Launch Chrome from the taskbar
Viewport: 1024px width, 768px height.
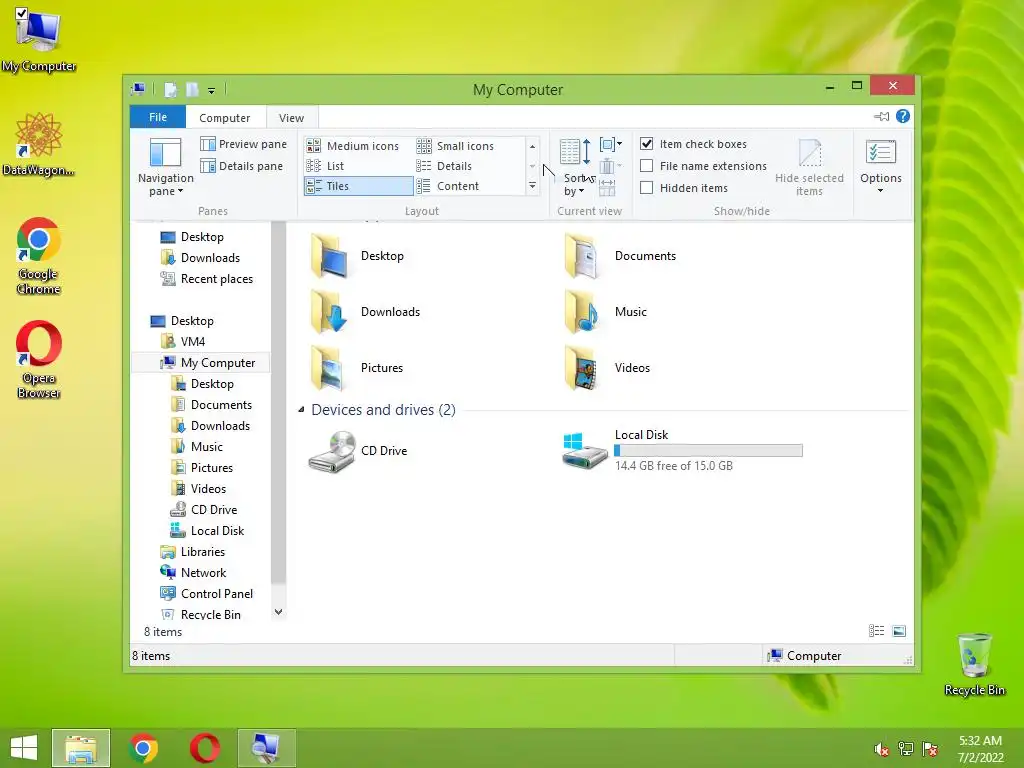click(144, 748)
